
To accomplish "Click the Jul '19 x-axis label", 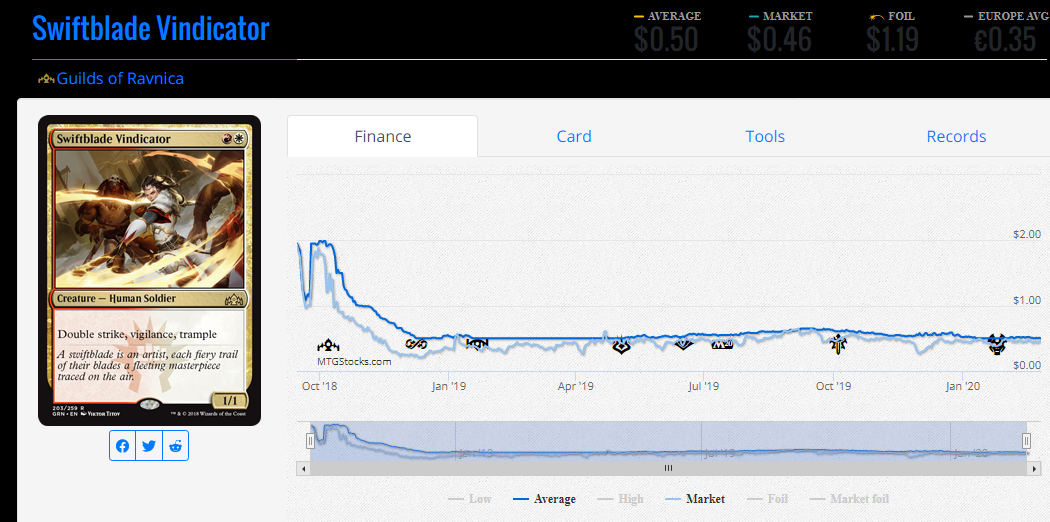I will 703,386.
